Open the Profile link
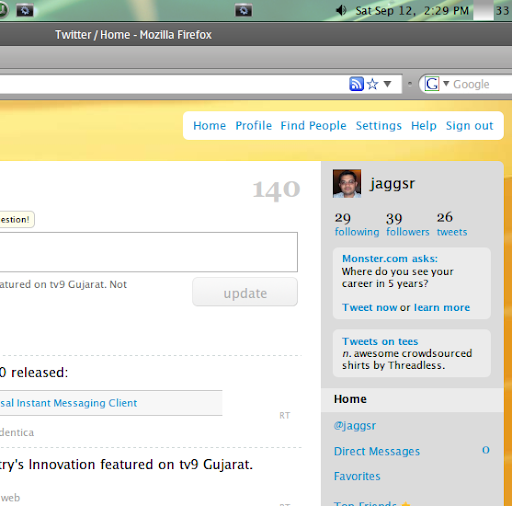Viewport: 512px width, 506px height. [253, 126]
